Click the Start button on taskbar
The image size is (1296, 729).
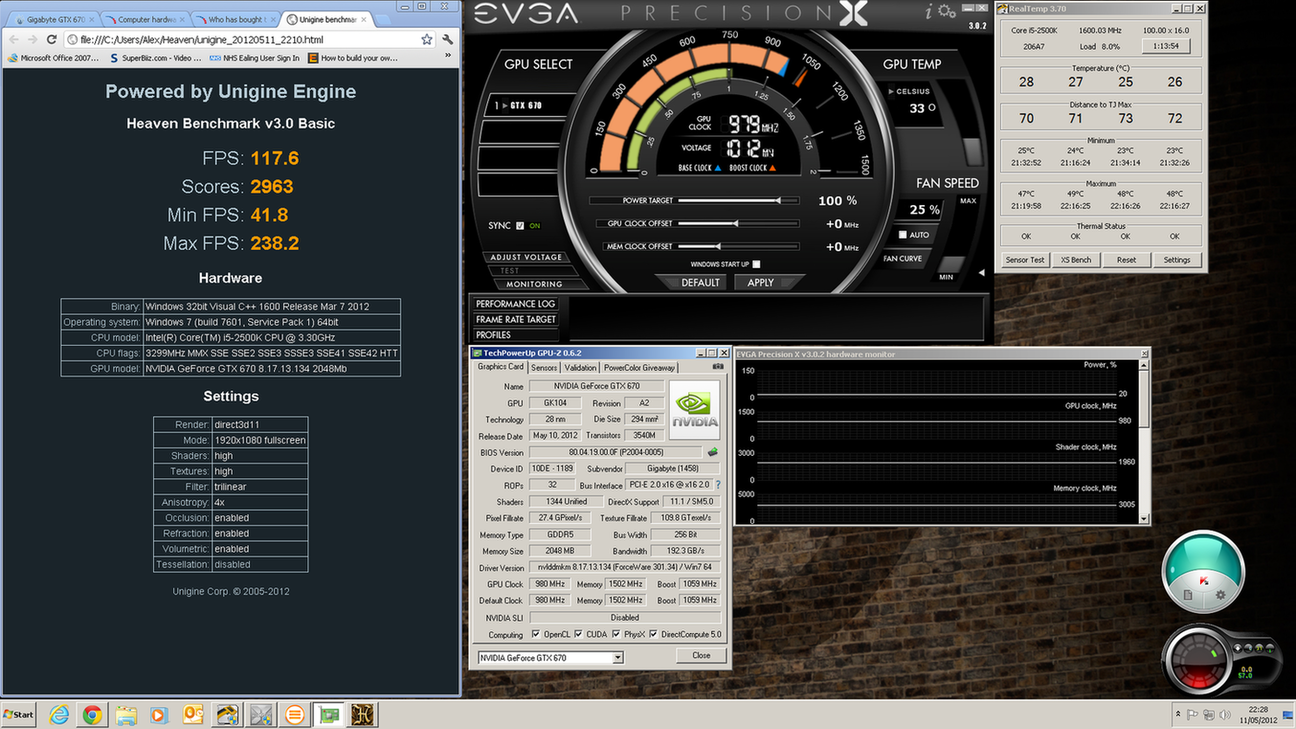coord(19,714)
